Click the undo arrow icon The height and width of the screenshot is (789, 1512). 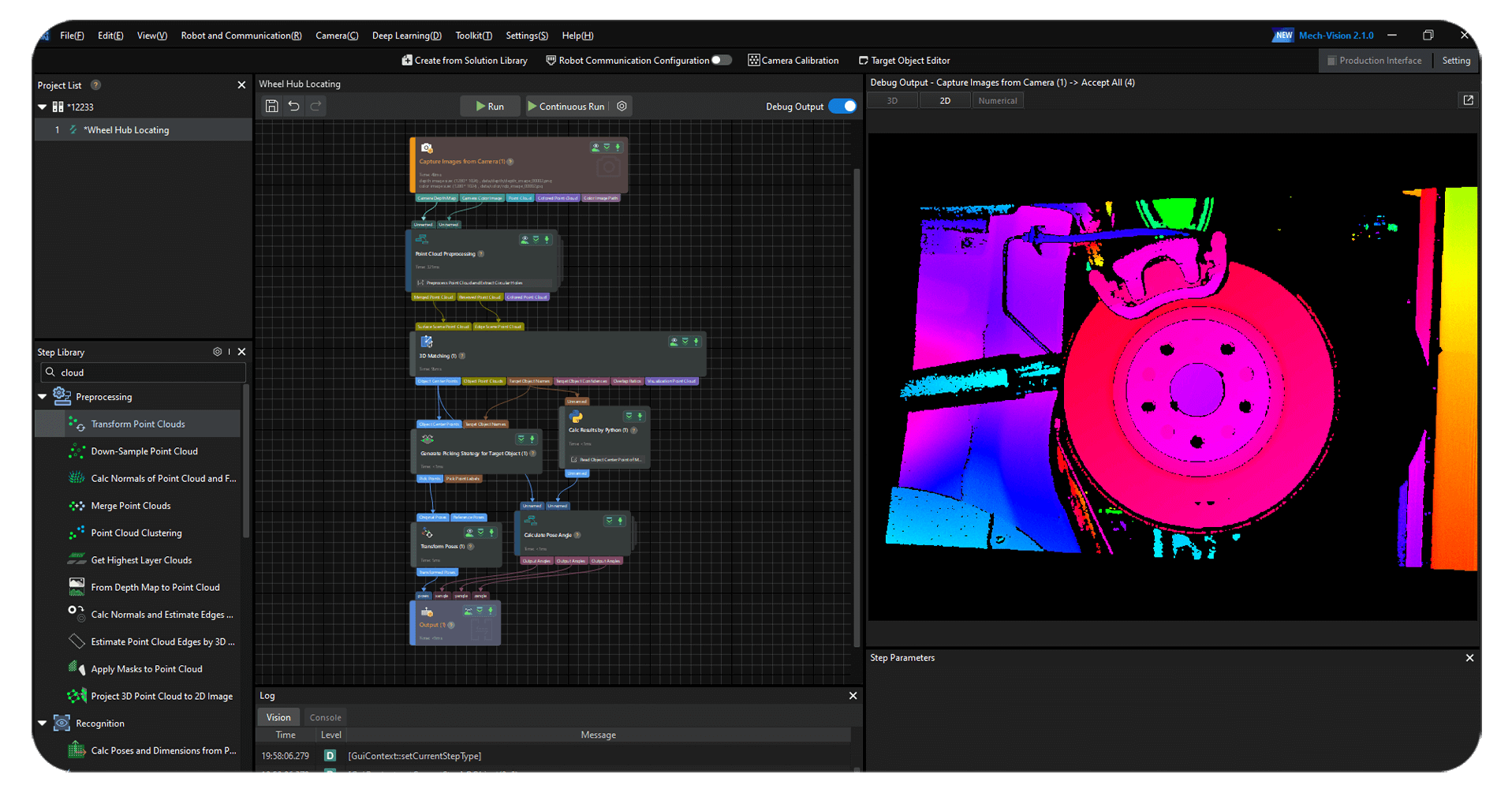pyautogui.click(x=294, y=106)
